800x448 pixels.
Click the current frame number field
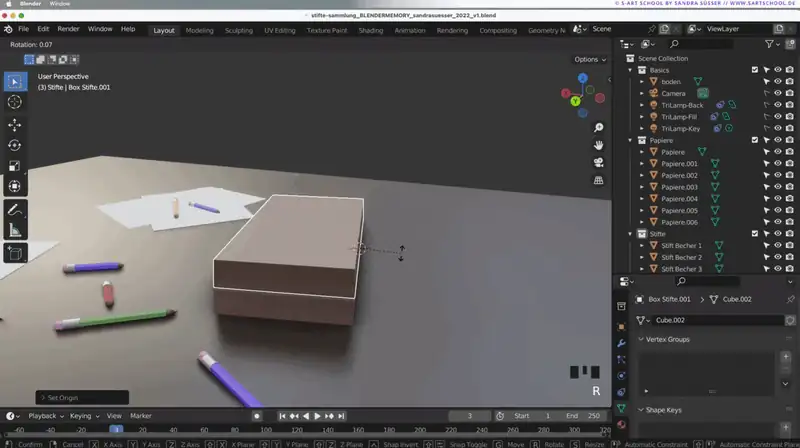coord(469,416)
